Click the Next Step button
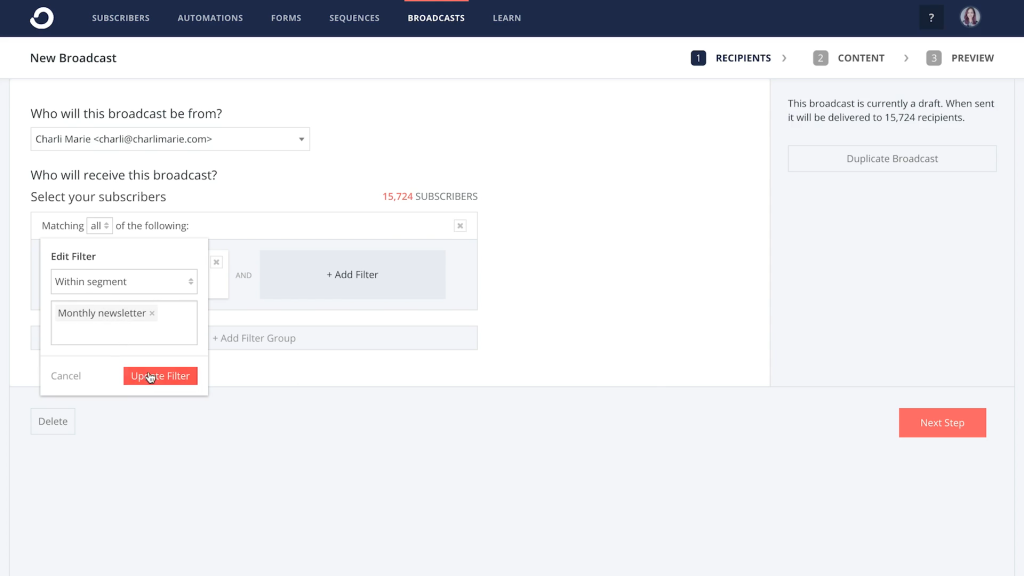The width and height of the screenshot is (1024, 576). [942, 423]
